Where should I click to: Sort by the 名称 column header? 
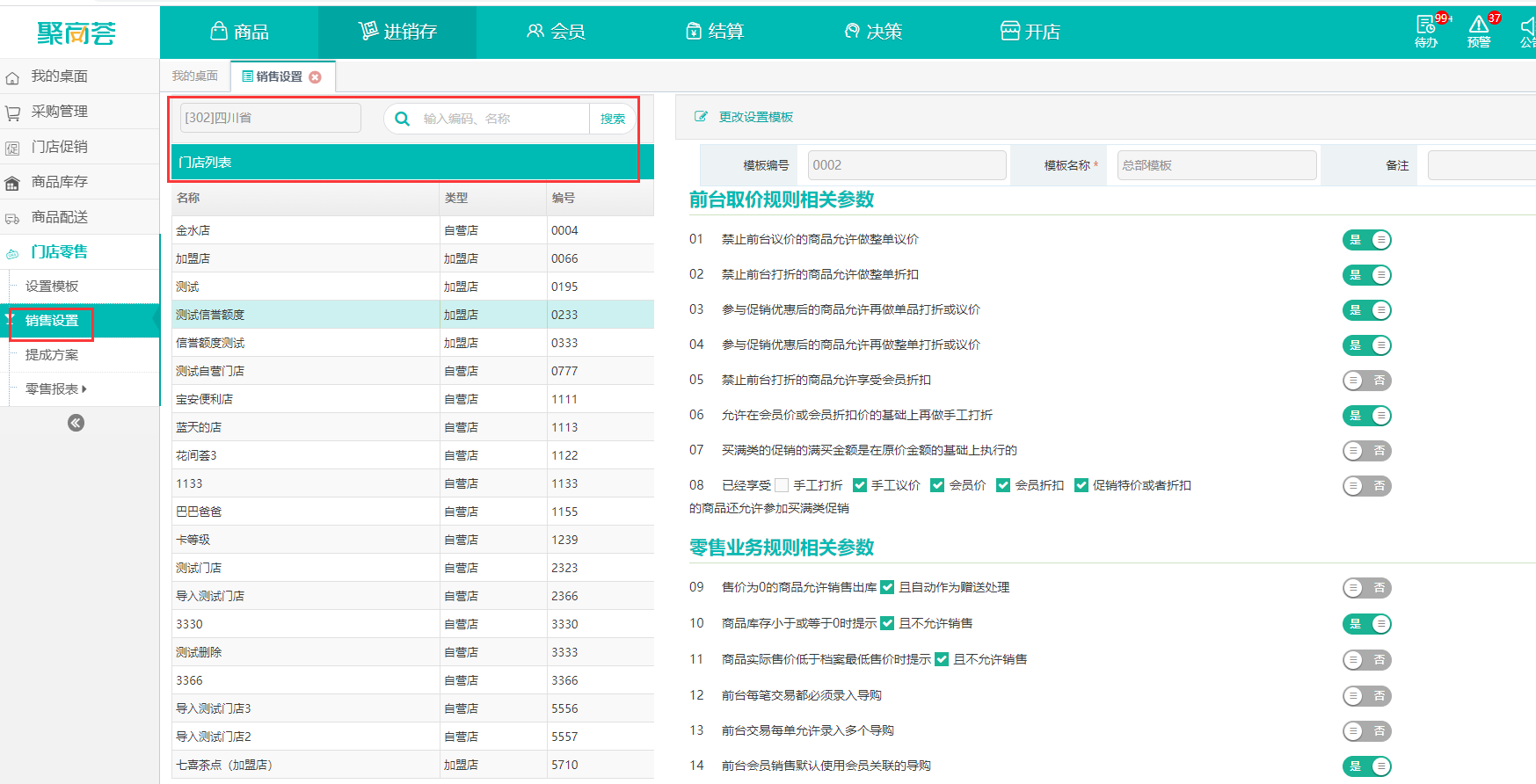(305, 198)
